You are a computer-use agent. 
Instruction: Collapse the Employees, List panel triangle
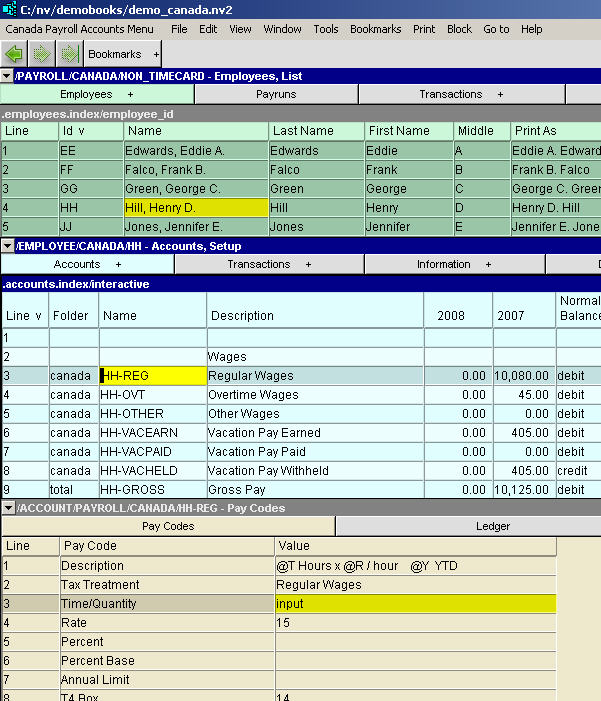coord(7,76)
